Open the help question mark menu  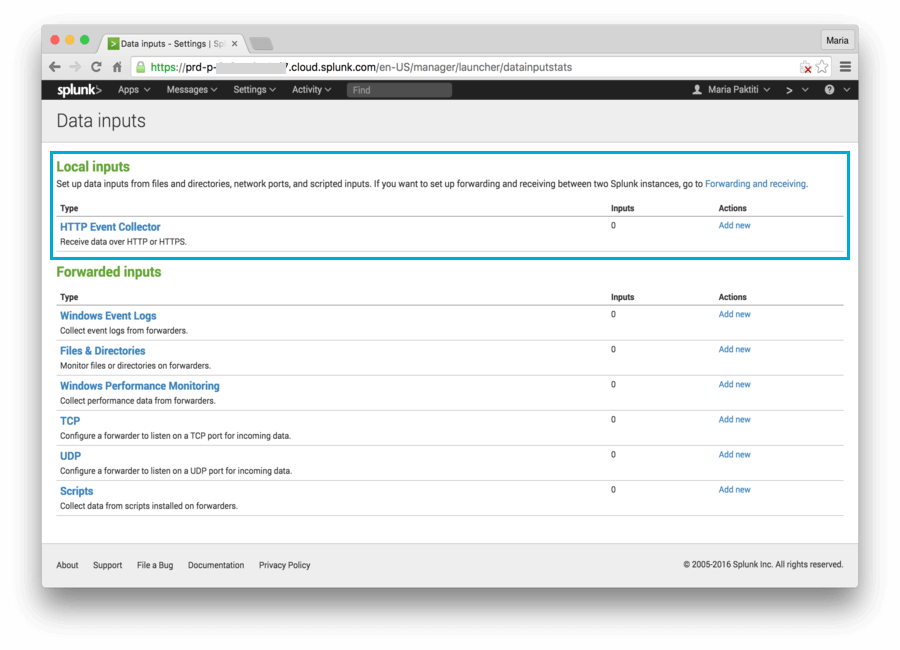tap(837, 90)
